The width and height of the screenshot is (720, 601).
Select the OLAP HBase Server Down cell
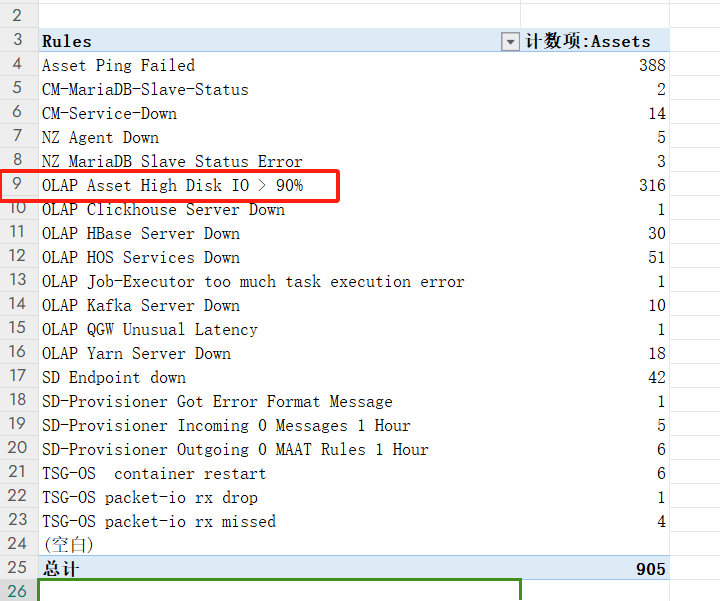pyautogui.click(x=140, y=233)
